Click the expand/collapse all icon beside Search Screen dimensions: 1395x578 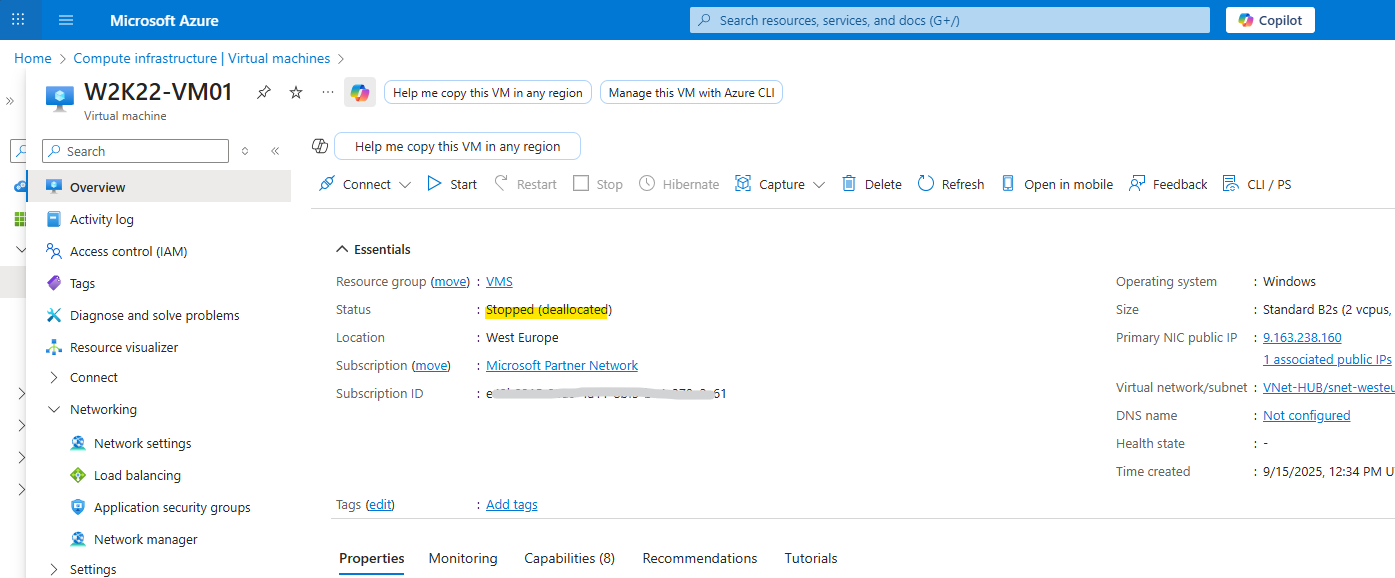[x=245, y=151]
